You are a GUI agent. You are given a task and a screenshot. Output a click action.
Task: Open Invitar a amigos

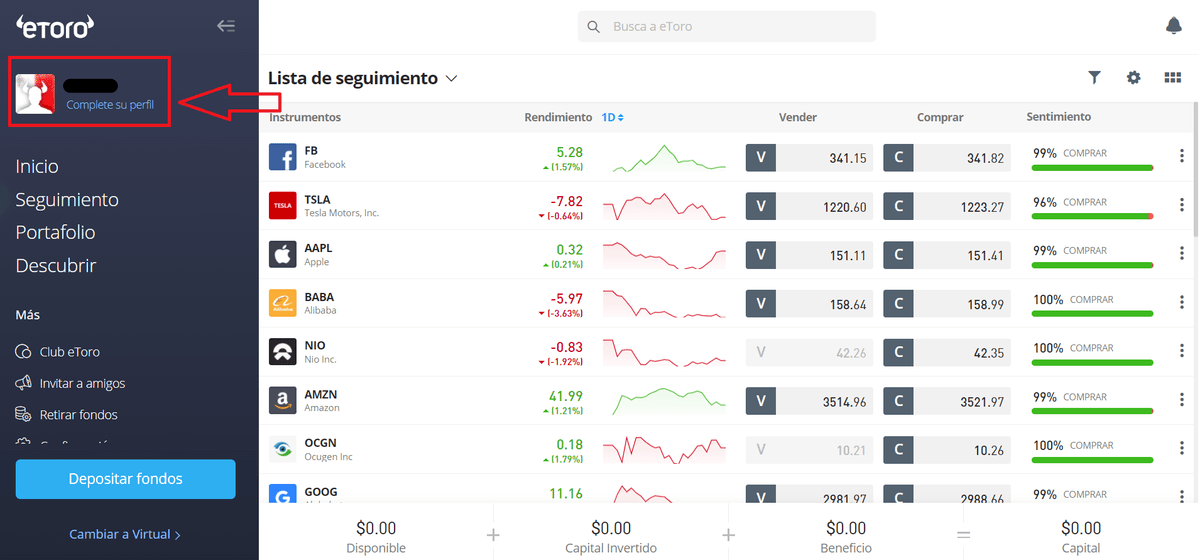point(71,383)
